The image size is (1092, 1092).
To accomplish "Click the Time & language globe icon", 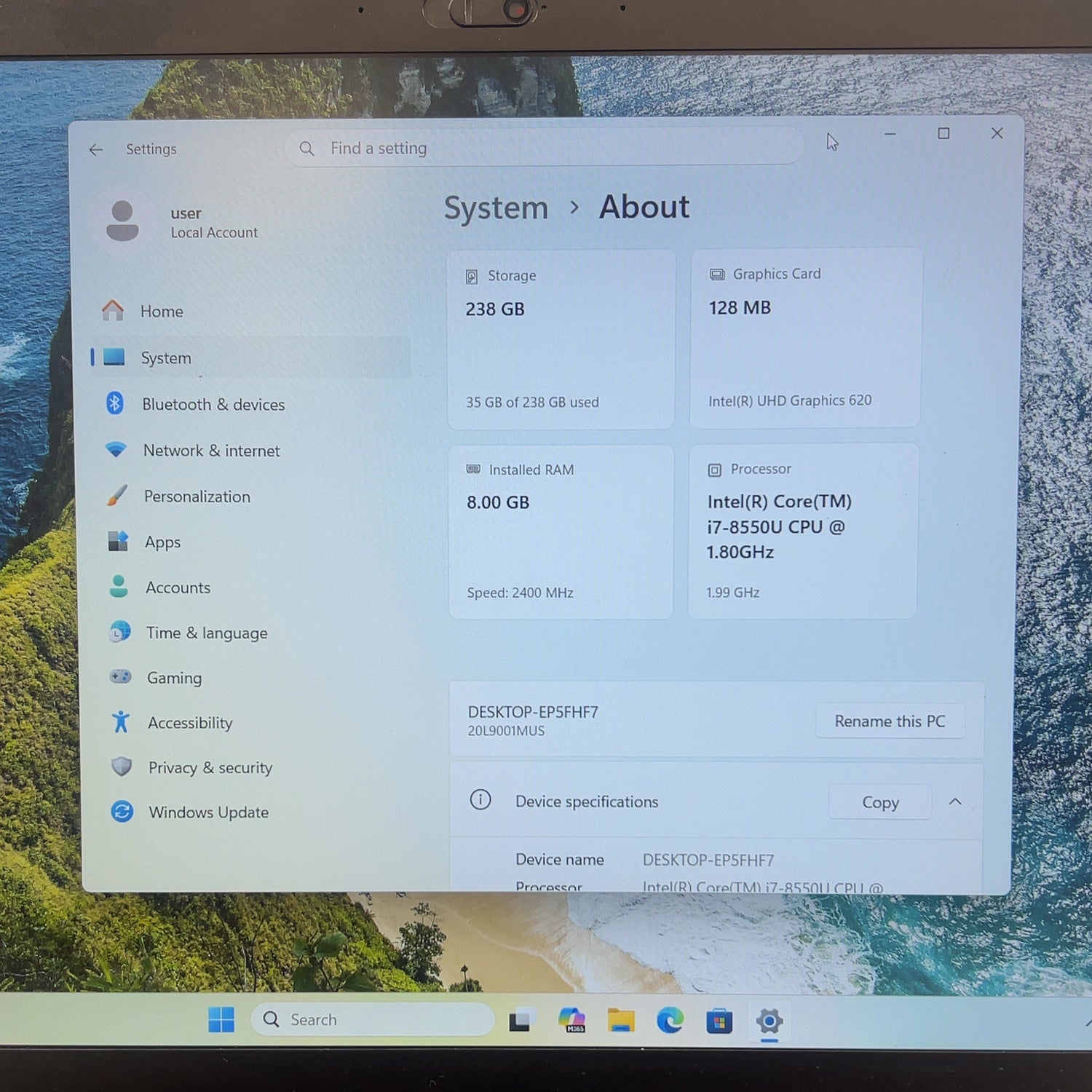I will [120, 632].
